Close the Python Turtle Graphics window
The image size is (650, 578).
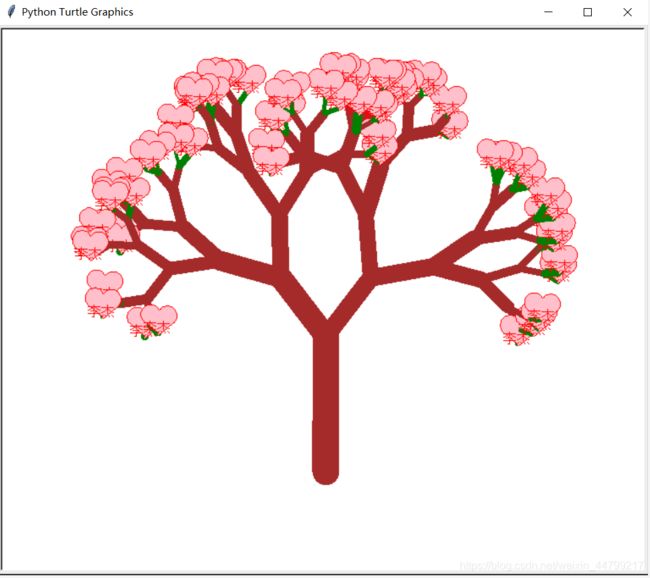point(627,12)
